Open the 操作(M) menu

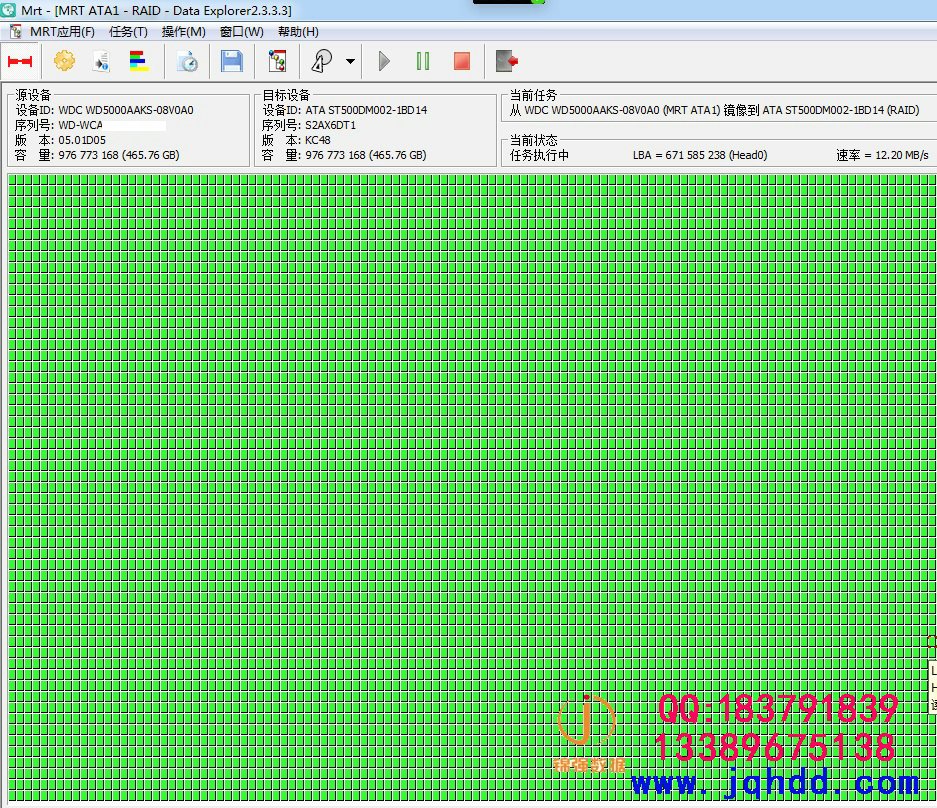point(183,32)
